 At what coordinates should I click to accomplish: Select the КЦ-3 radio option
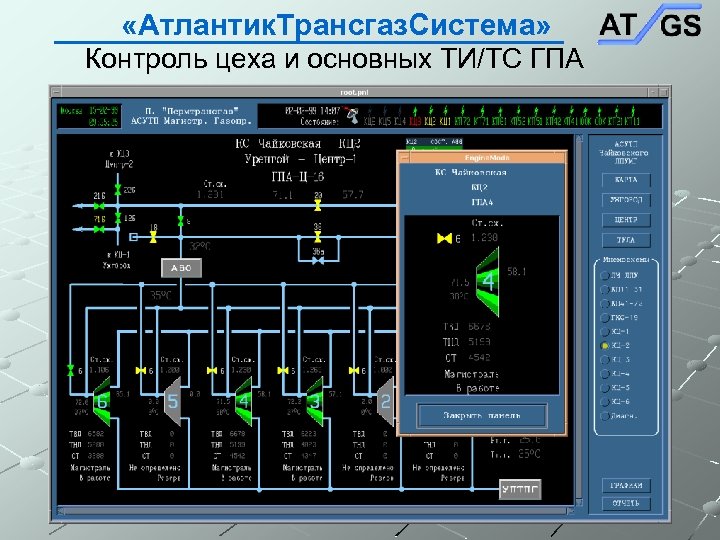pos(605,360)
